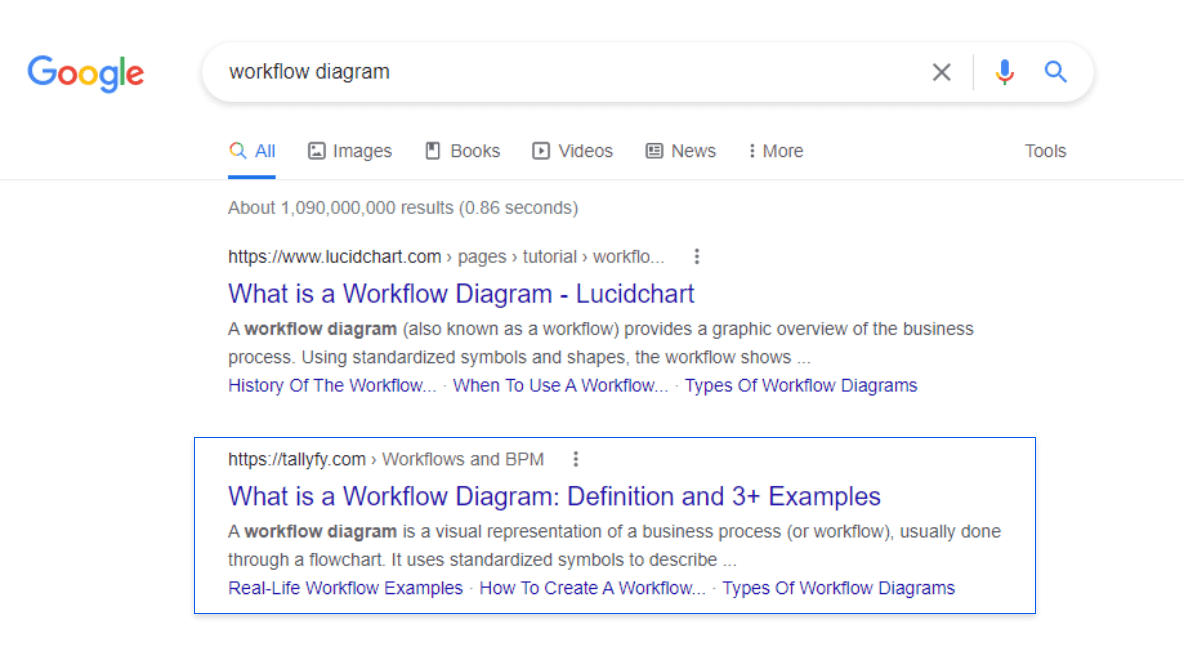1184x645 pixels.
Task: Click the Google logo
Action: [x=86, y=73]
